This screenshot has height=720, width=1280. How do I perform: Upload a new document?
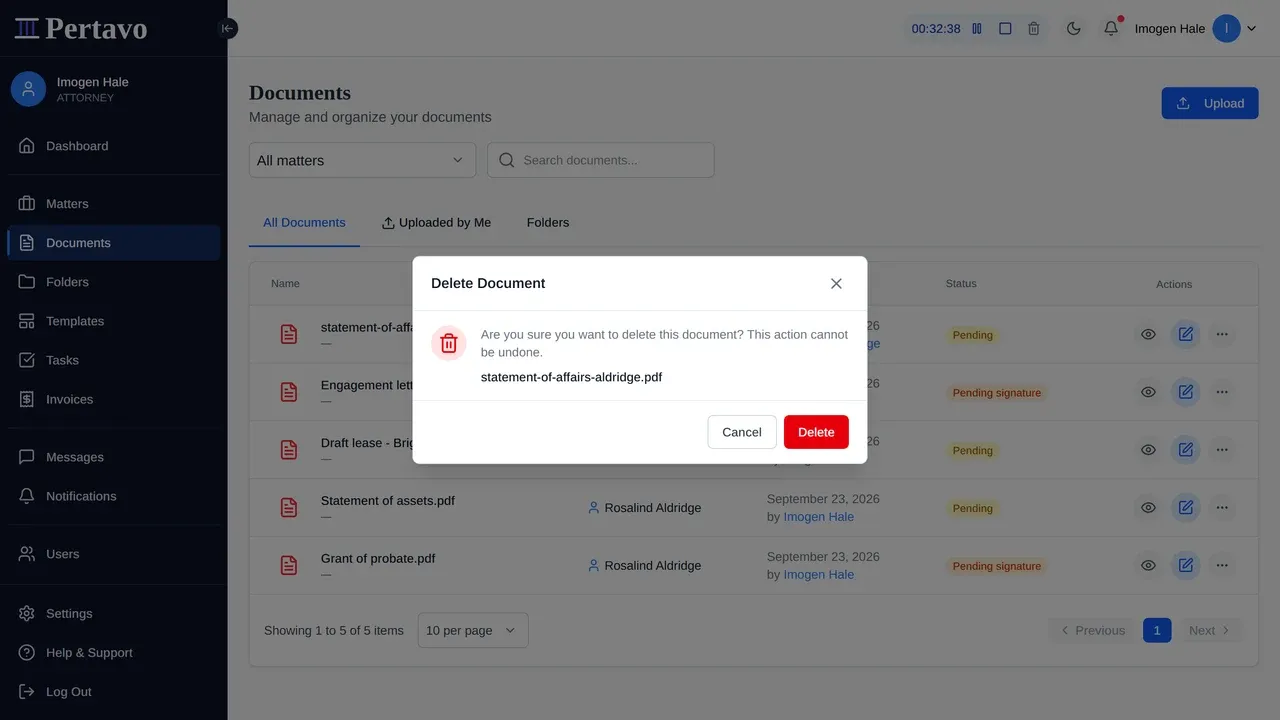point(1210,103)
